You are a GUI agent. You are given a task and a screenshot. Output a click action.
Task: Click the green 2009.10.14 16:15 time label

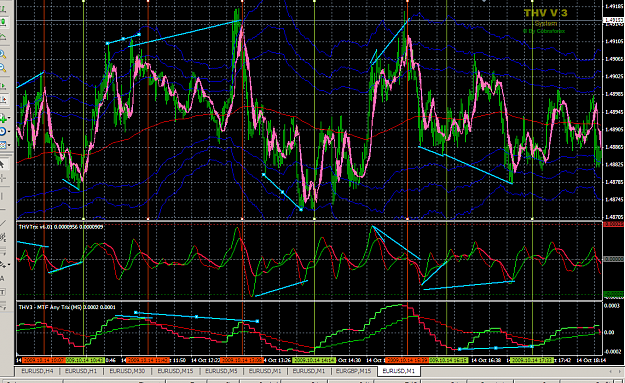click(449, 360)
